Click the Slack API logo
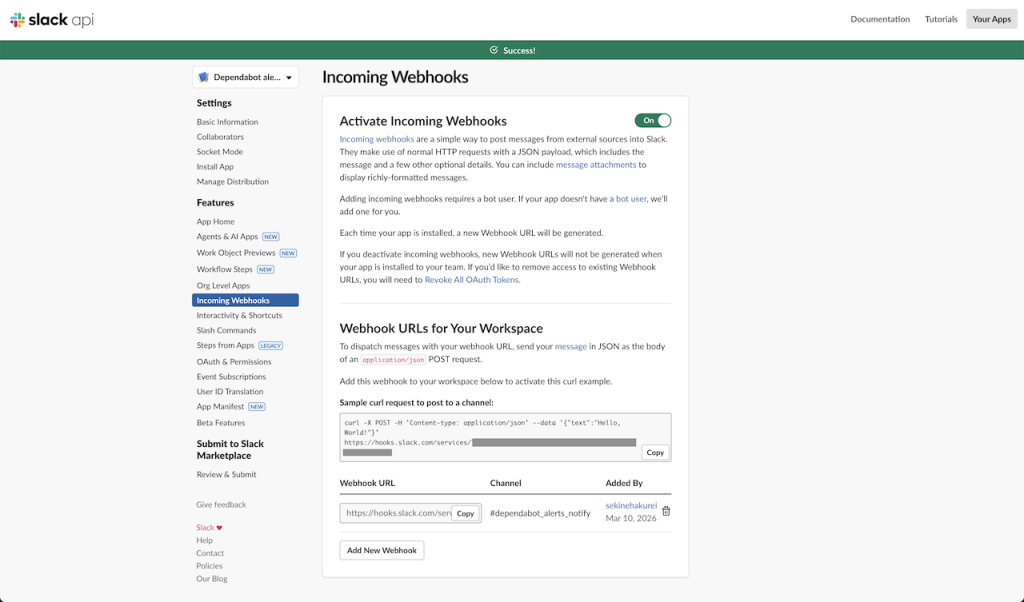 coord(51,19)
